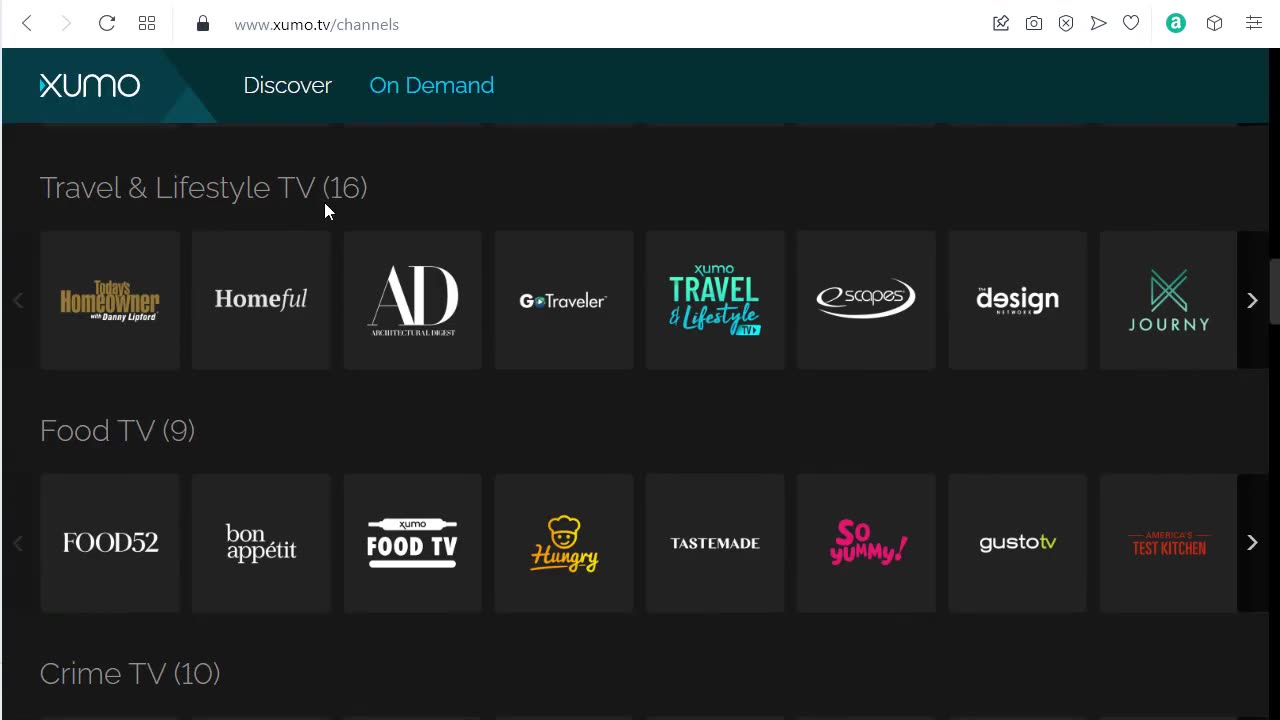Open the Bon Appétit channel tile
The image size is (1280, 720).
pos(261,543)
